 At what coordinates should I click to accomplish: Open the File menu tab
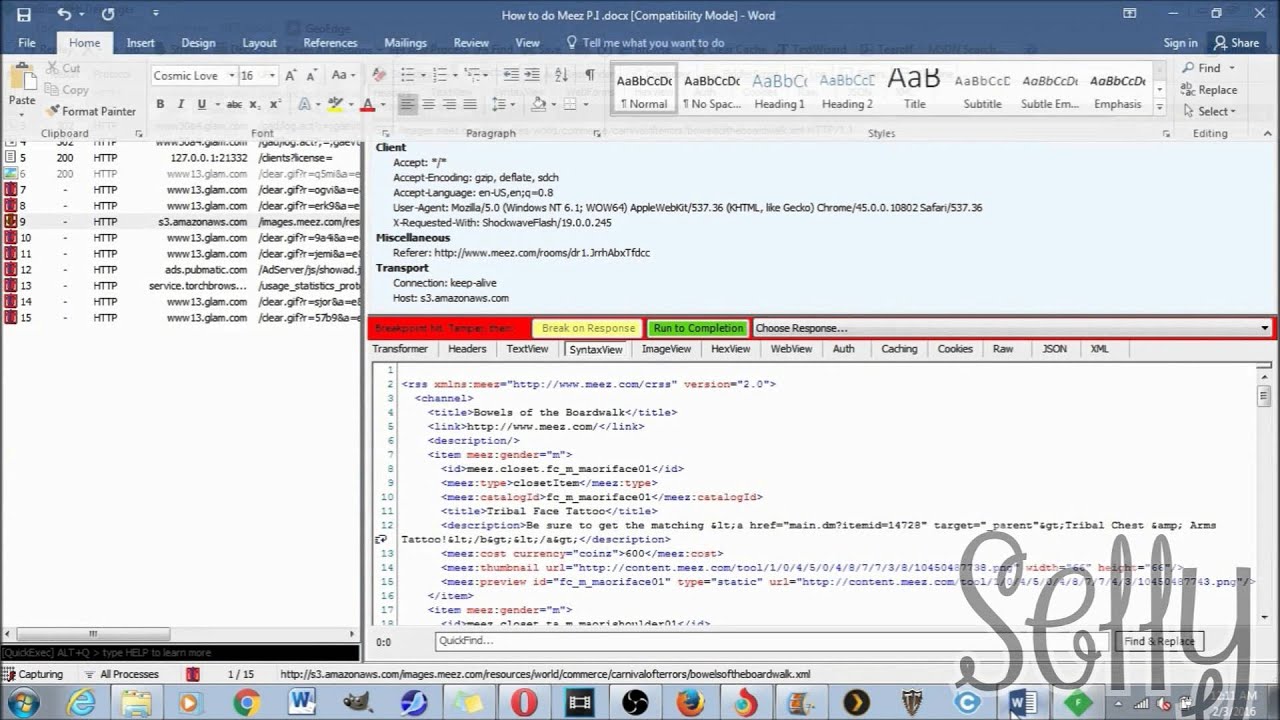pos(27,43)
